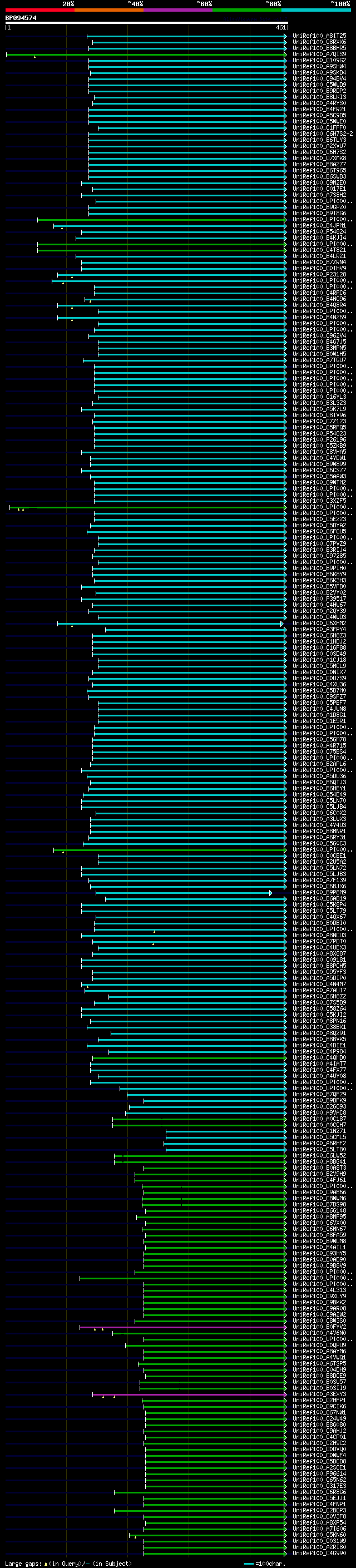Select hit UniRef100_Q9M2E0
Image resolution: width=356 pixels, height=1568 pixels.
(319, 182)
